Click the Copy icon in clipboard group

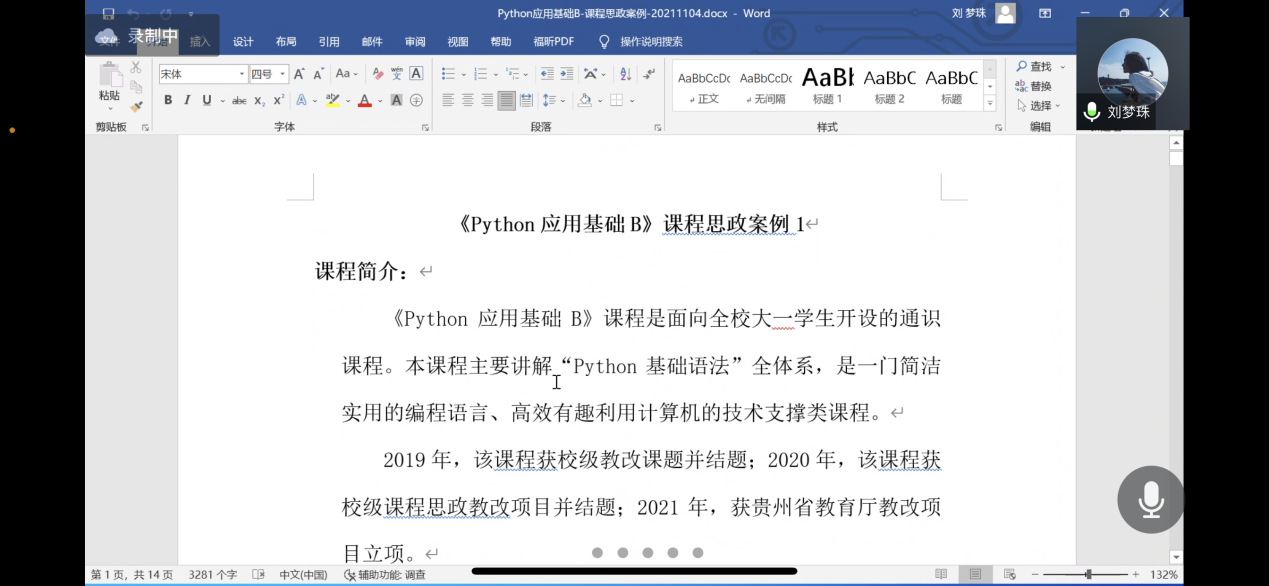136,86
